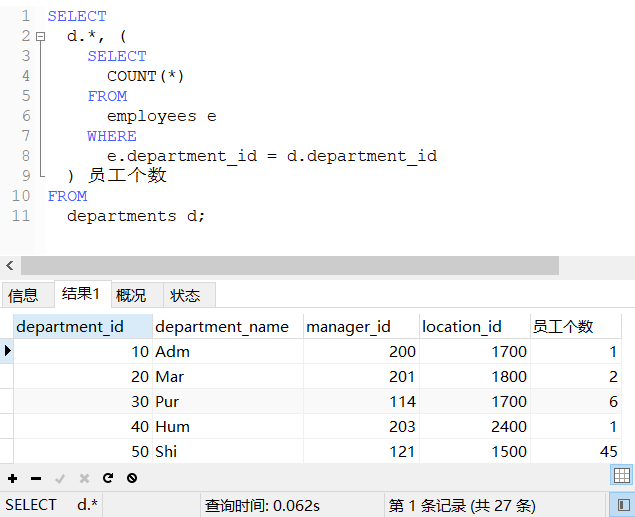Open the 信息 tab
This screenshot has width=635, height=517.
(24, 295)
